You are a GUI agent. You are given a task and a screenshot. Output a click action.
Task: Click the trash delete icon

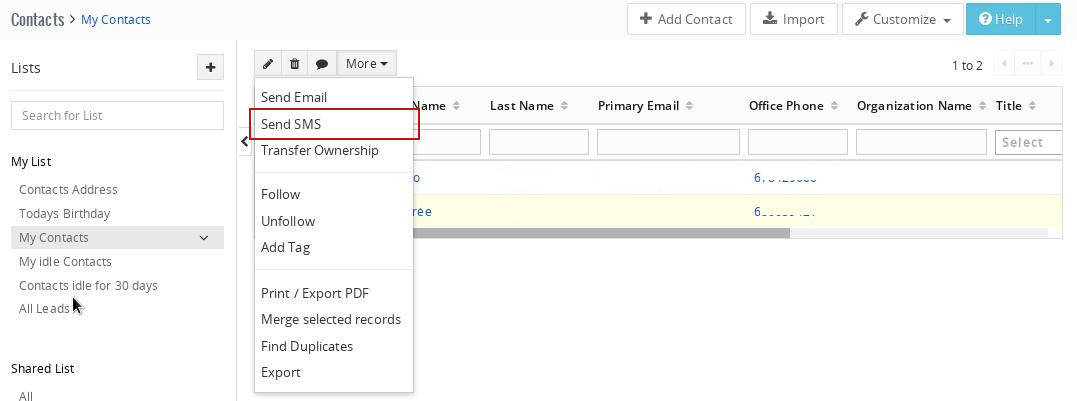[295, 64]
